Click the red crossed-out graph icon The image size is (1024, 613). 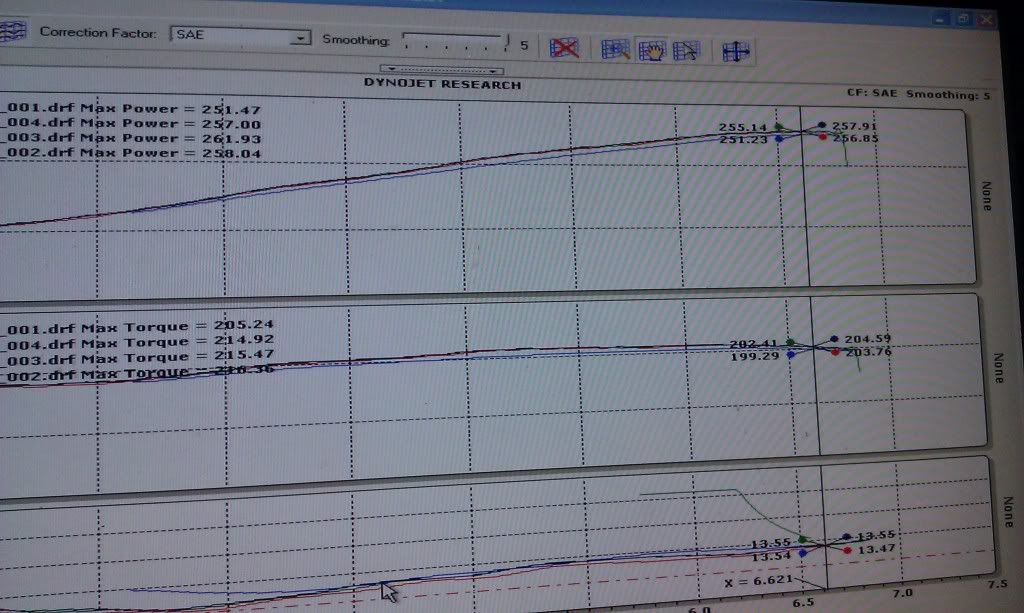[566, 47]
